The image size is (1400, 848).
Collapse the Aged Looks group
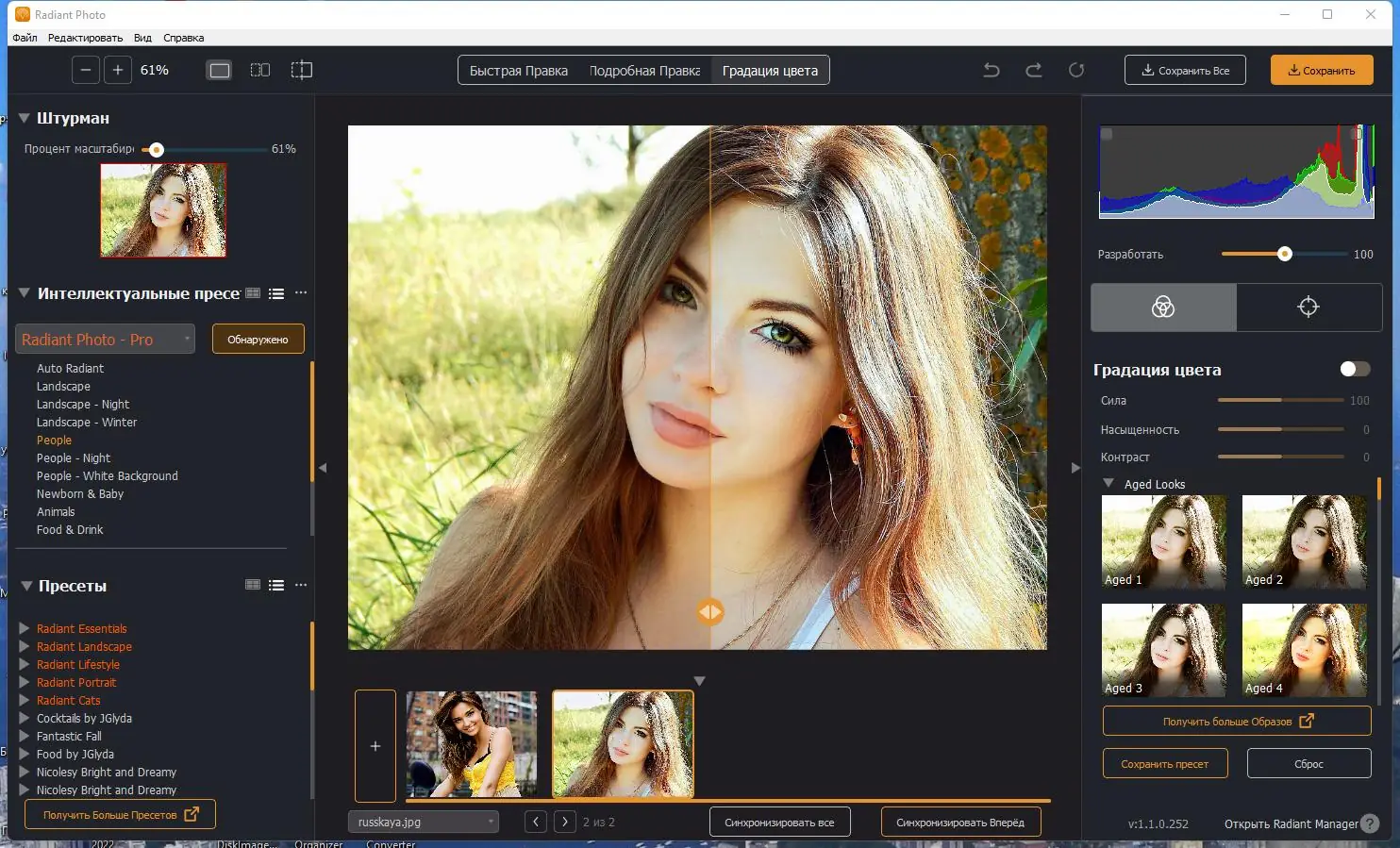(1108, 483)
